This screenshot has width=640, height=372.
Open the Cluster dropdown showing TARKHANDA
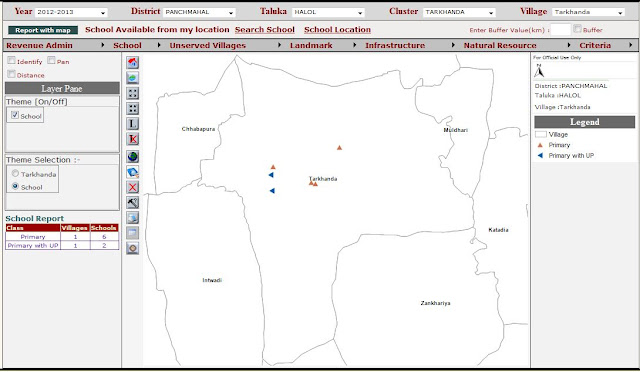(459, 12)
